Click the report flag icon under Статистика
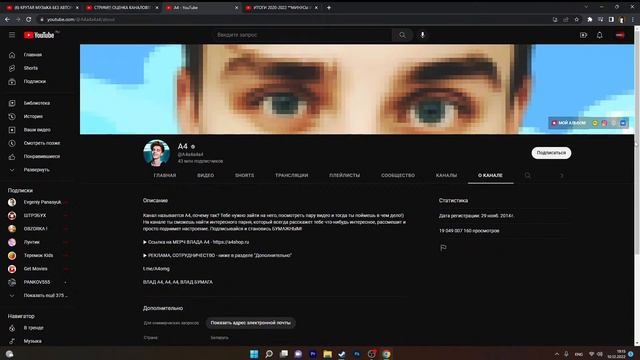Screen dimensions: 640x360 point(443,247)
